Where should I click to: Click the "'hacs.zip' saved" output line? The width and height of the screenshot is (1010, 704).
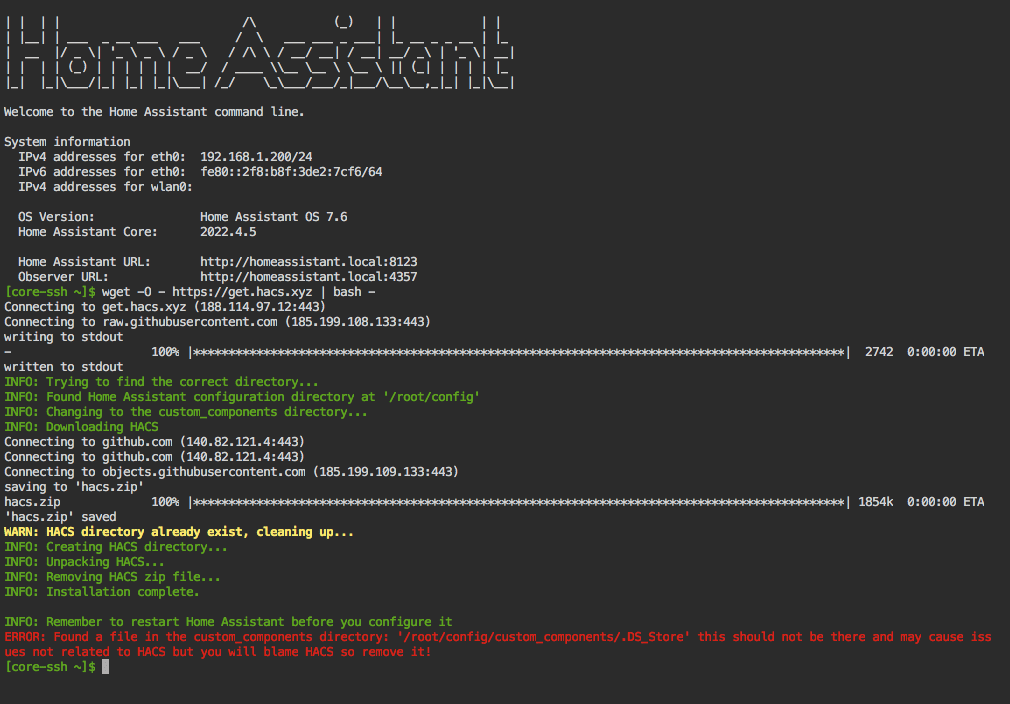pos(60,517)
